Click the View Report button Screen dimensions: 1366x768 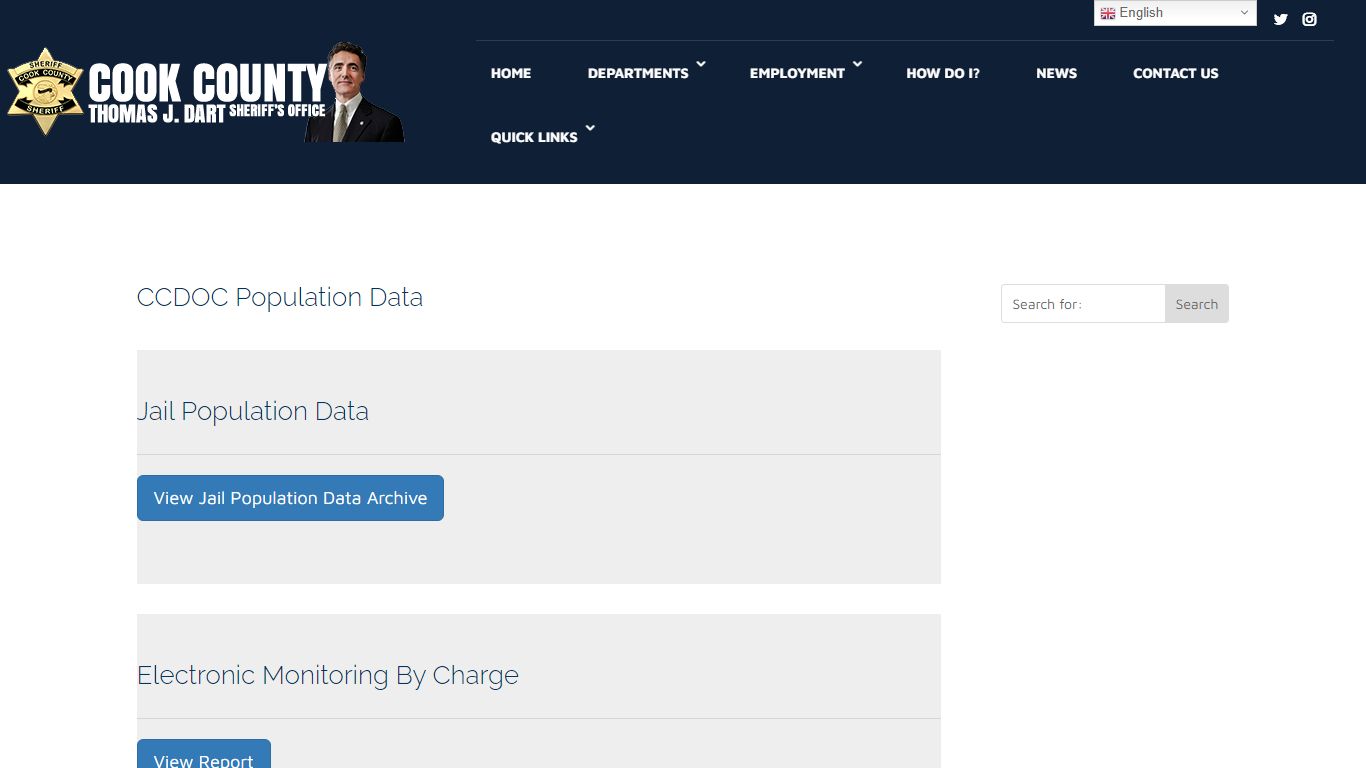tap(204, 754)
